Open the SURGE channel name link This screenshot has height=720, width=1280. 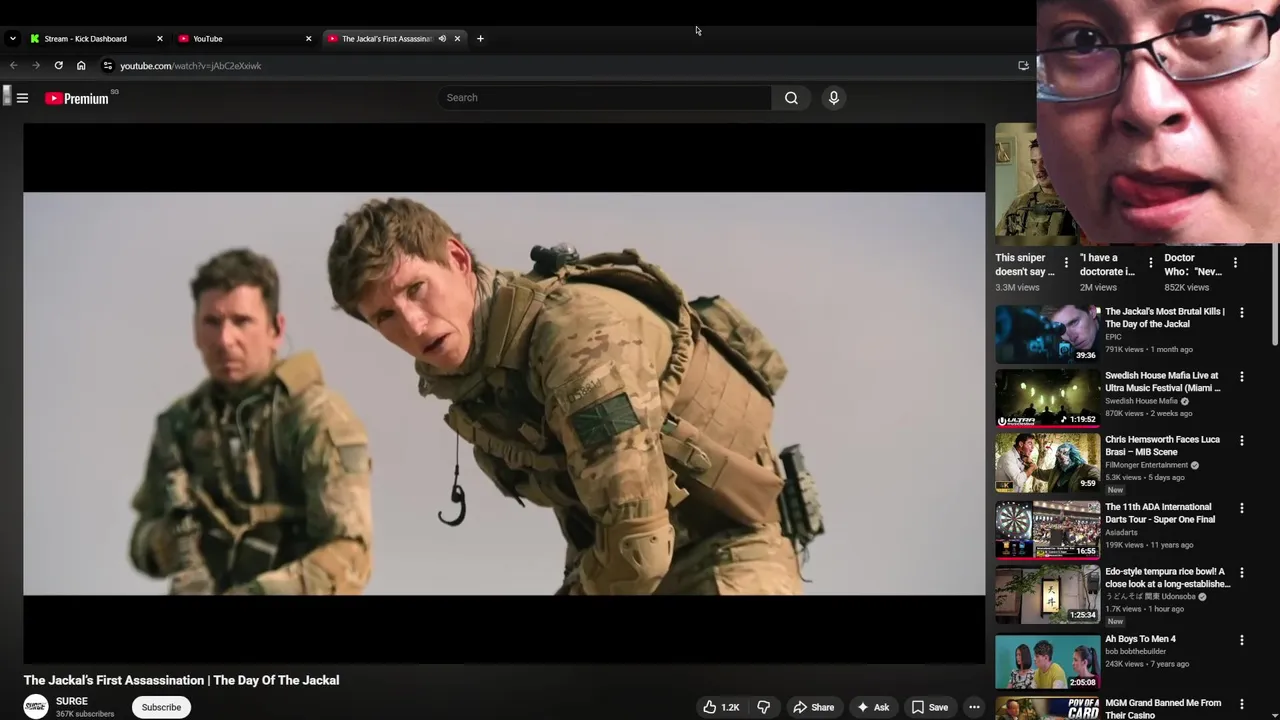pos(72,701)
